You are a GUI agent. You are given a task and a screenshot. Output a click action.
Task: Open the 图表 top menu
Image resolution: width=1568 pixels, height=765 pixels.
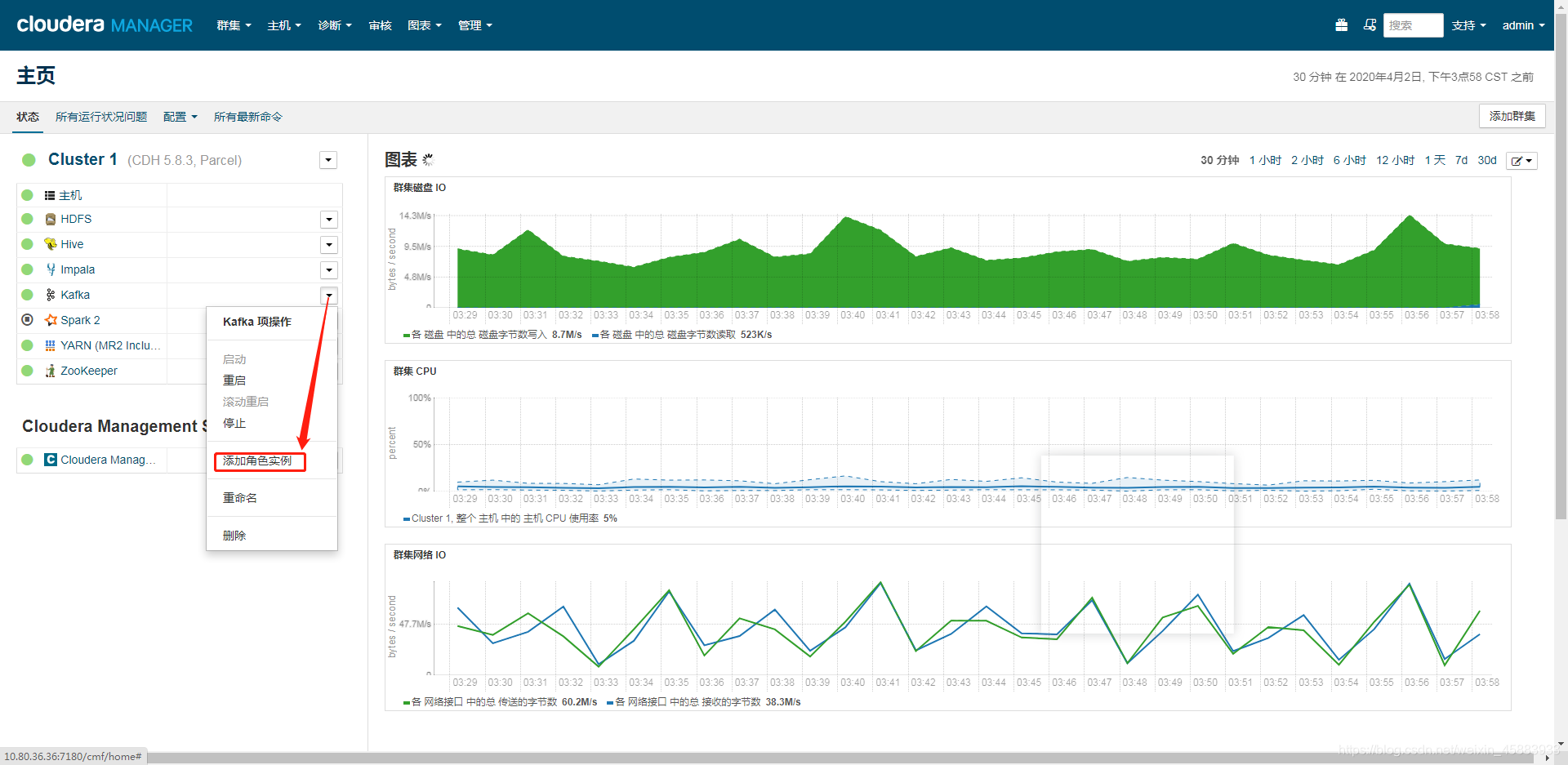[425, 25]
